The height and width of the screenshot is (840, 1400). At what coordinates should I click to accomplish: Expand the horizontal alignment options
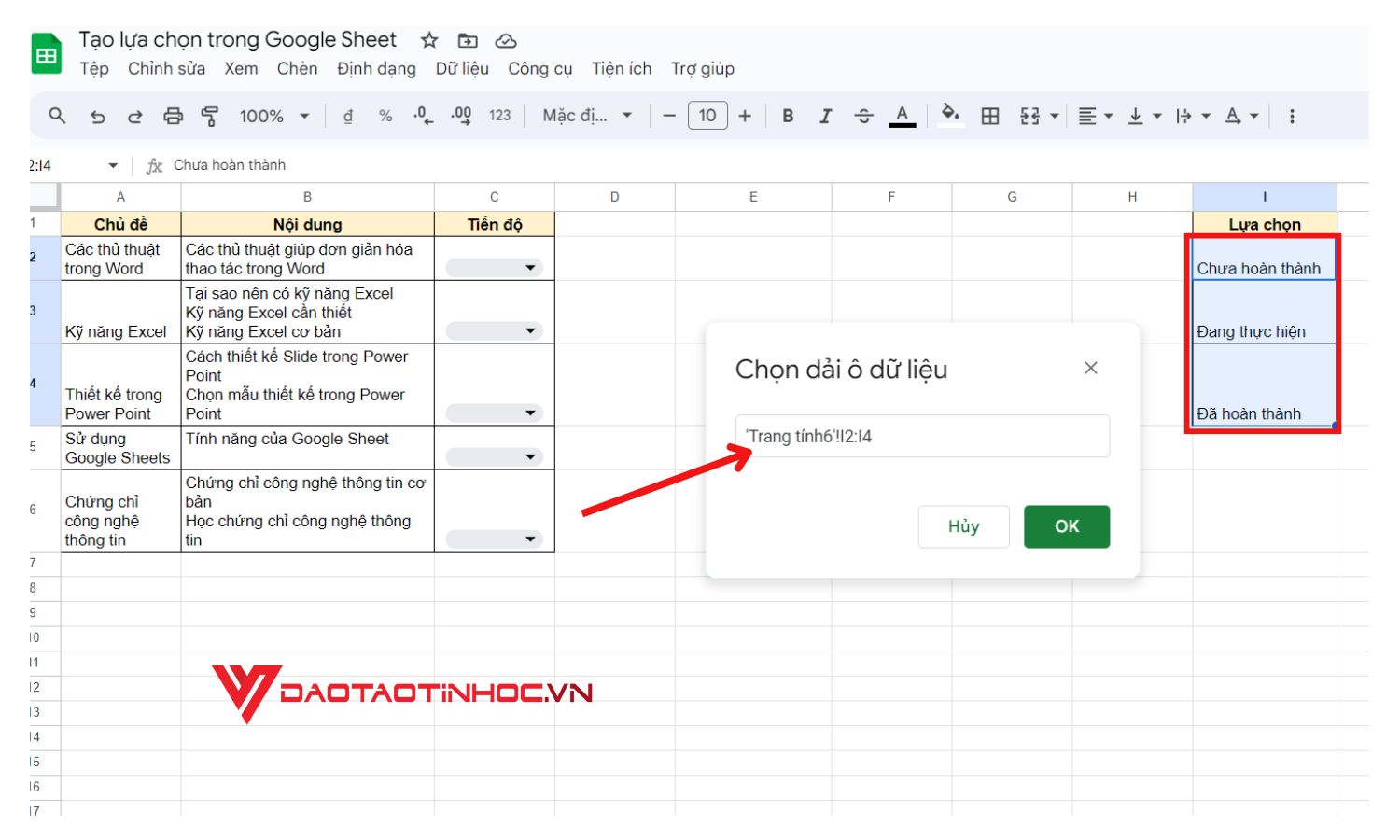1108,116
